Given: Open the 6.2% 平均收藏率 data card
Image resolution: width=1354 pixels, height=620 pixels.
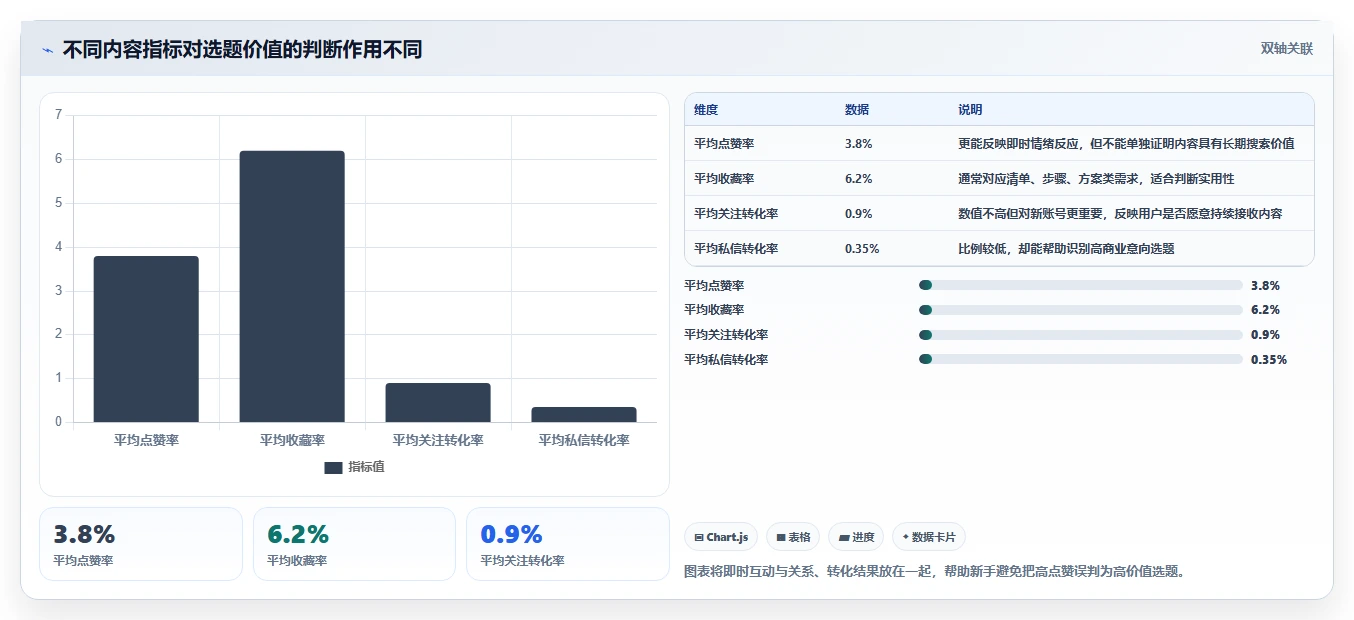Looking at the screenshot, I should click(354, 544).
